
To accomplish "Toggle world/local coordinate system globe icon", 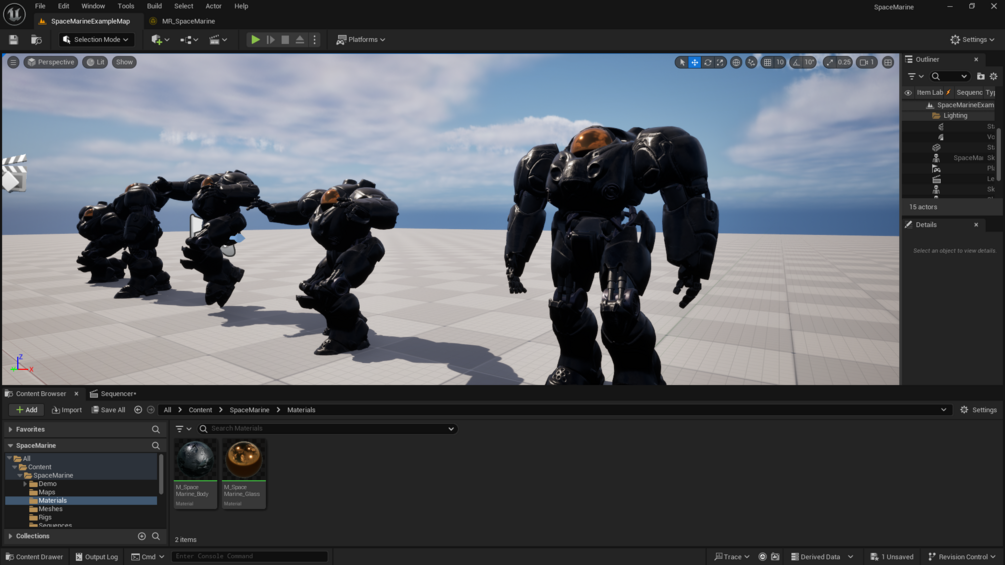I will pos(736,62).
